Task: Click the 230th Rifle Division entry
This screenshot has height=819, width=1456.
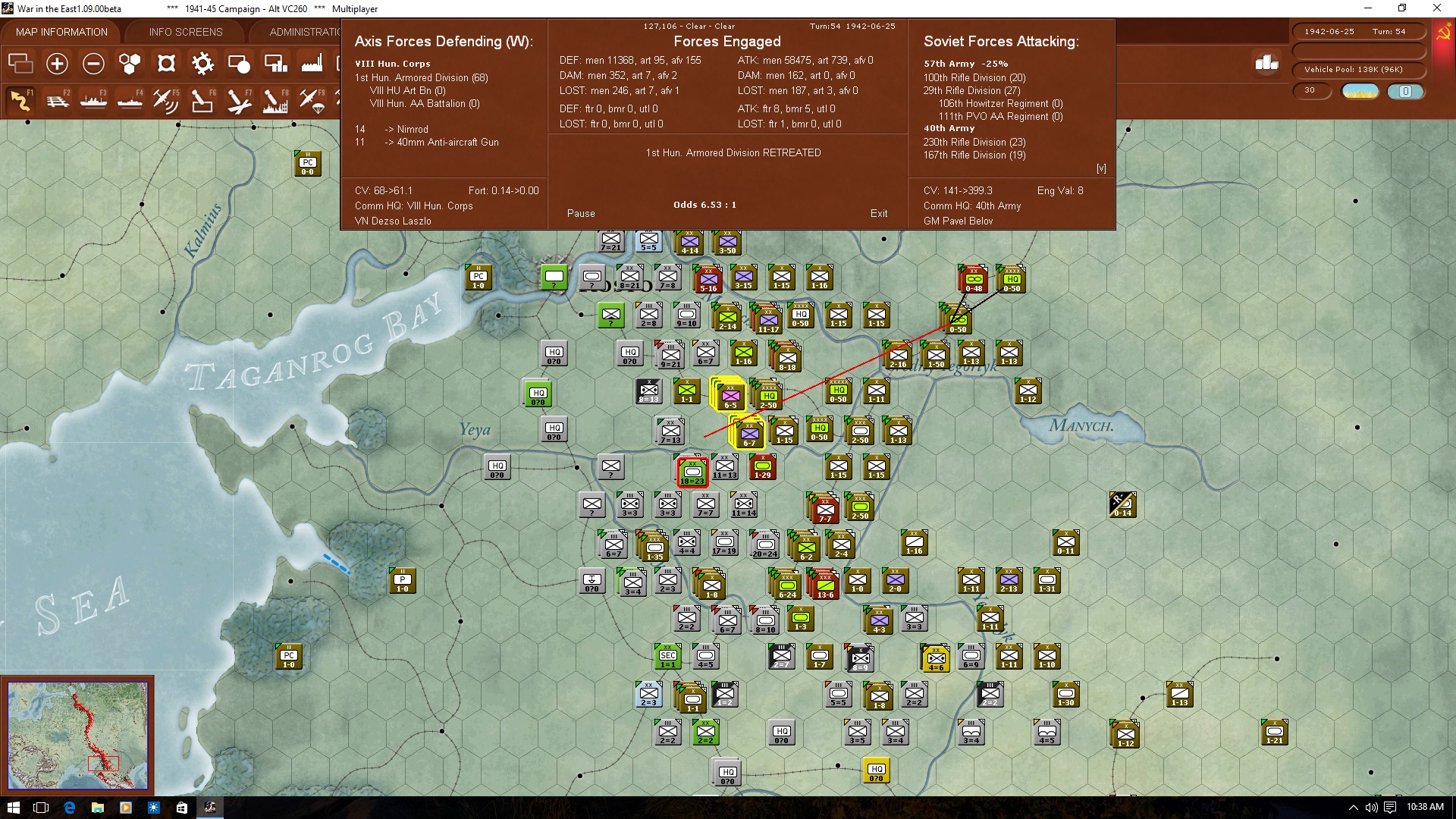Action: [x=974, y=142]
